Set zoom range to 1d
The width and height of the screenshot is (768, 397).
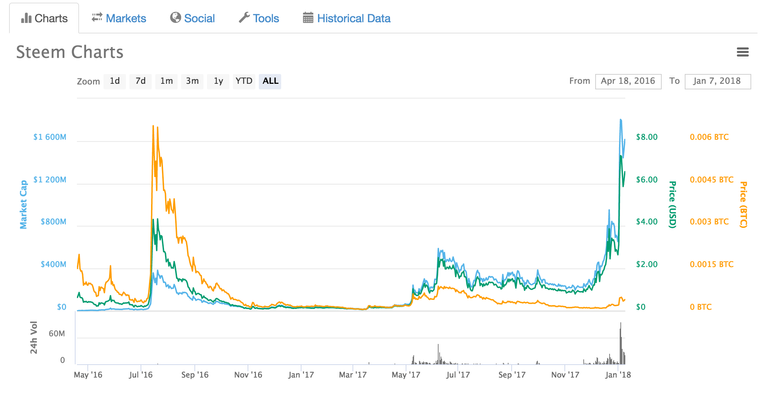click(x=115, y=81)
